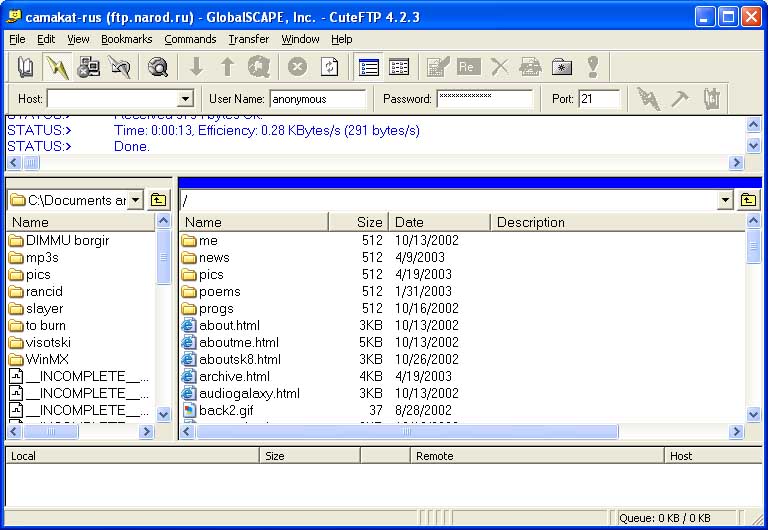768x530 pixels.
Task: Click the Edit file toolbar icon
Action: click(x=438, y=67)
